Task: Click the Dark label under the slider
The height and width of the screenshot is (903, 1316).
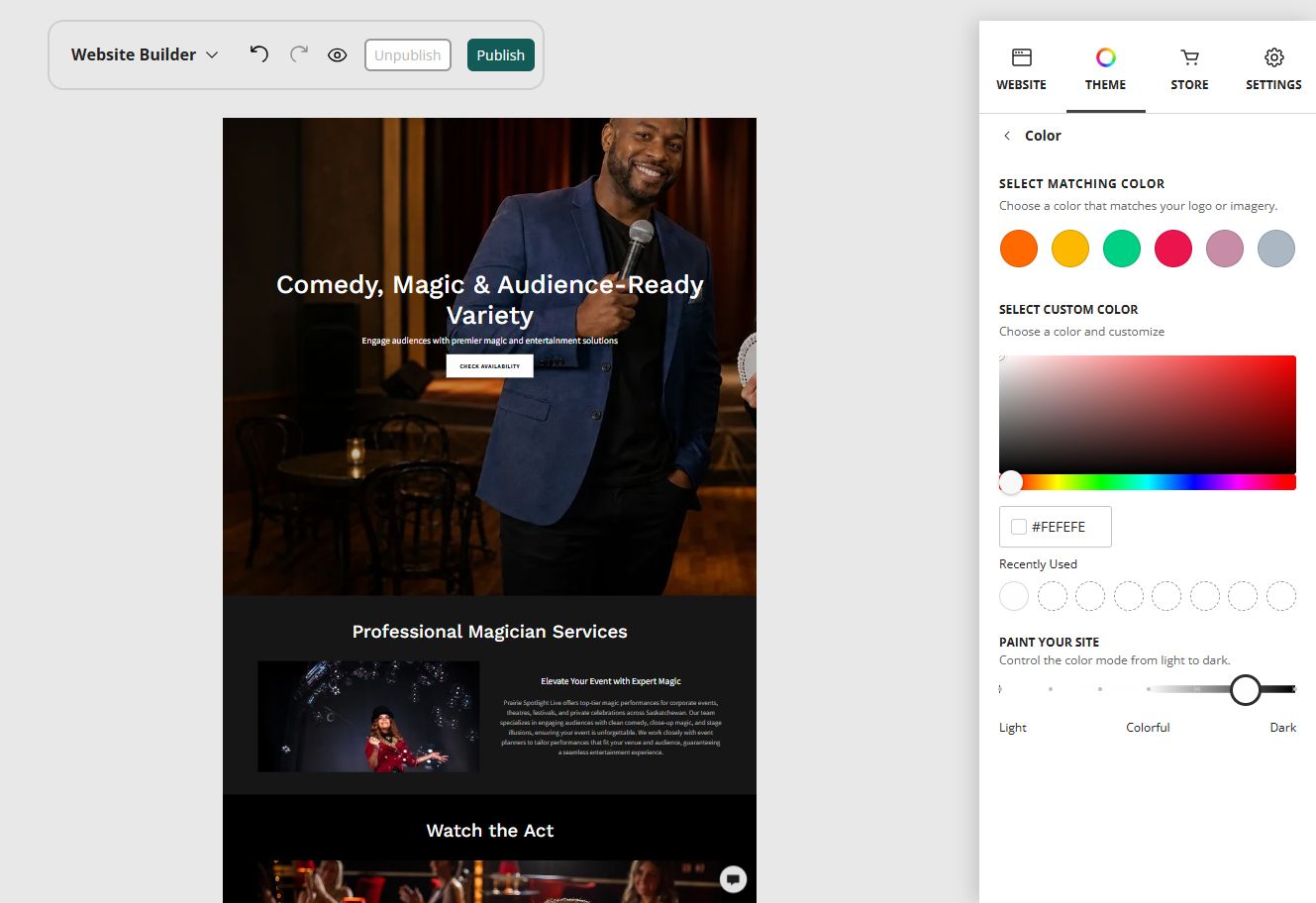Action: (1282, 728)
